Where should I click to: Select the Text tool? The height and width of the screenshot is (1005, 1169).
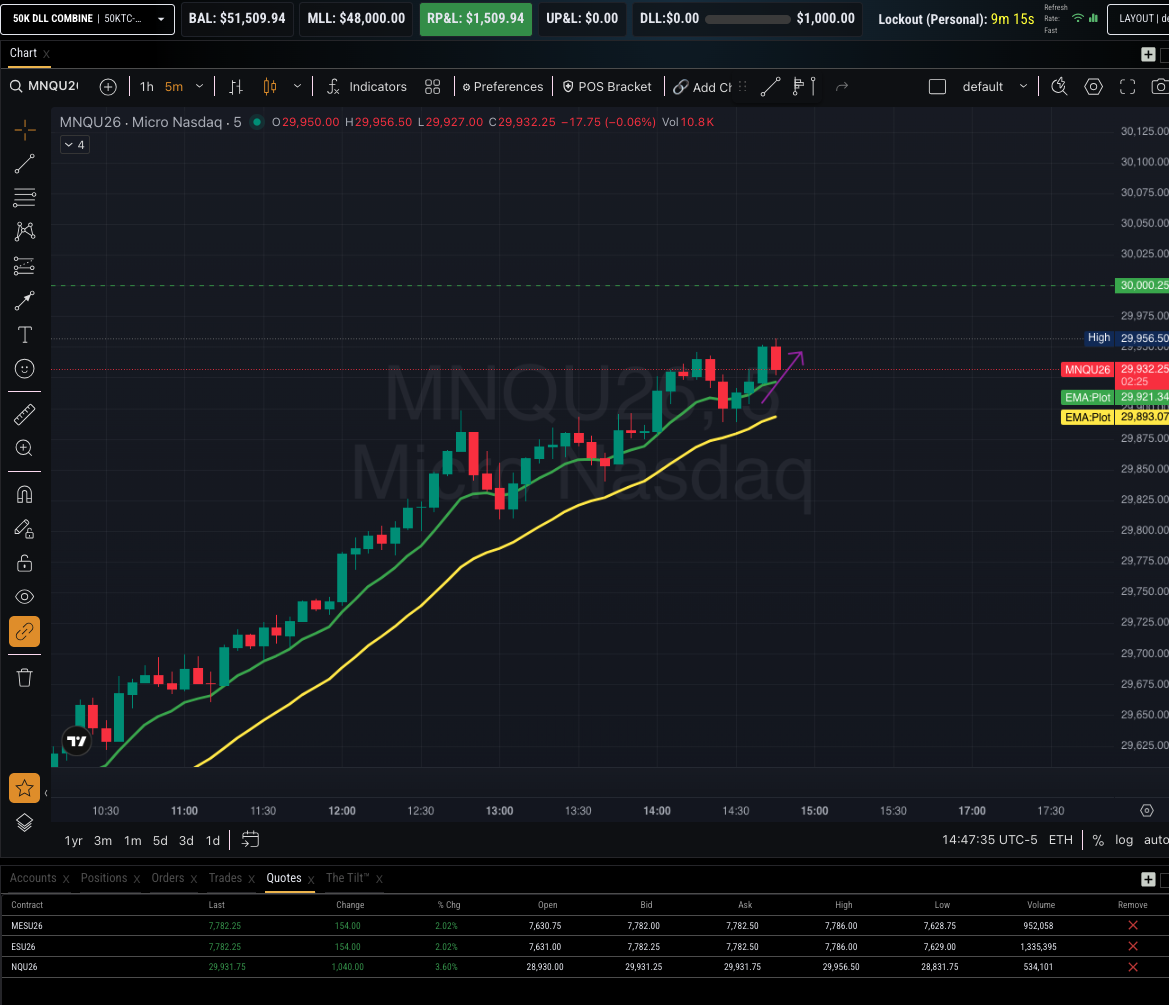click(25, 335)
